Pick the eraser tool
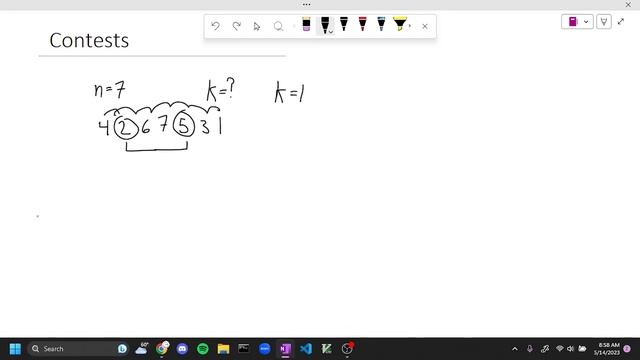 [306, 24]
